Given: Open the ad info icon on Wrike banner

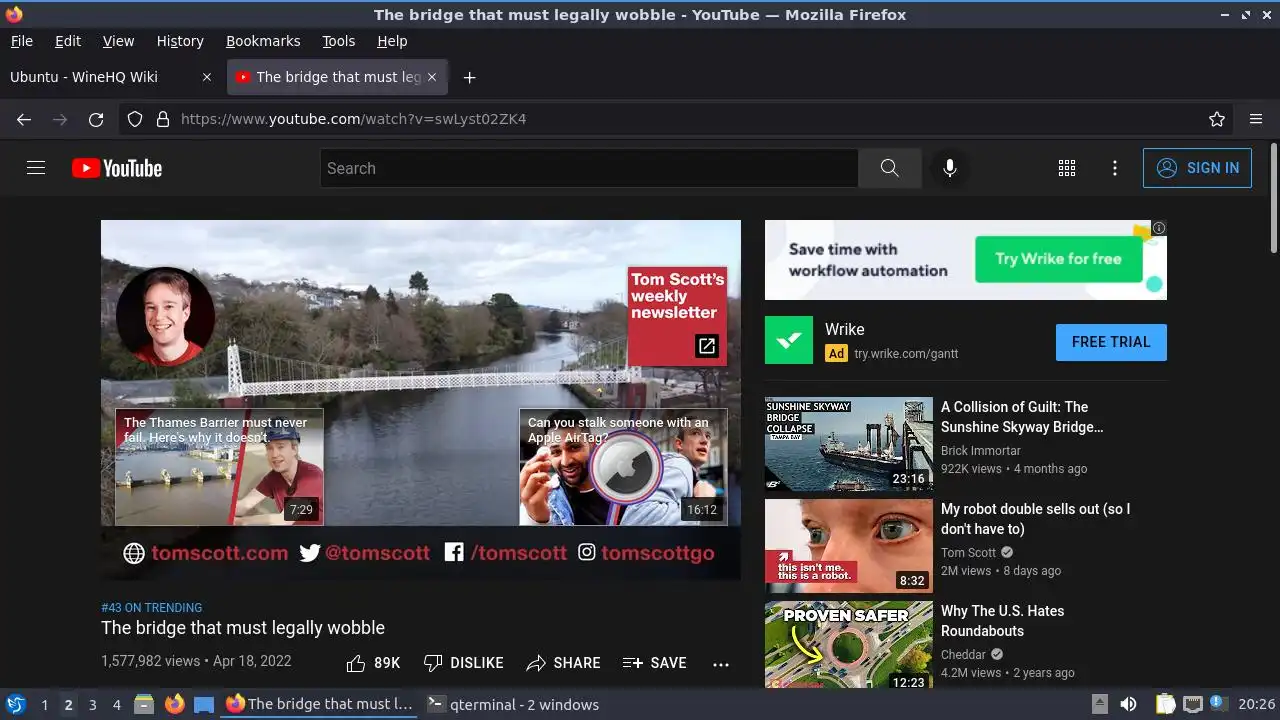Looking at the screenshot, I should point(1159,228).
